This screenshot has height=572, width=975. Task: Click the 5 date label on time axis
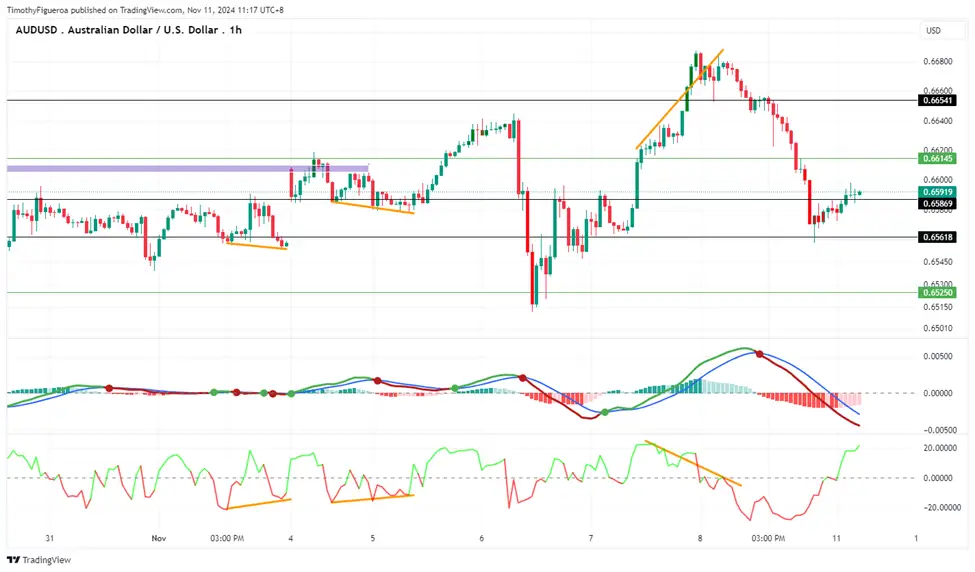(x=373, y=538)
